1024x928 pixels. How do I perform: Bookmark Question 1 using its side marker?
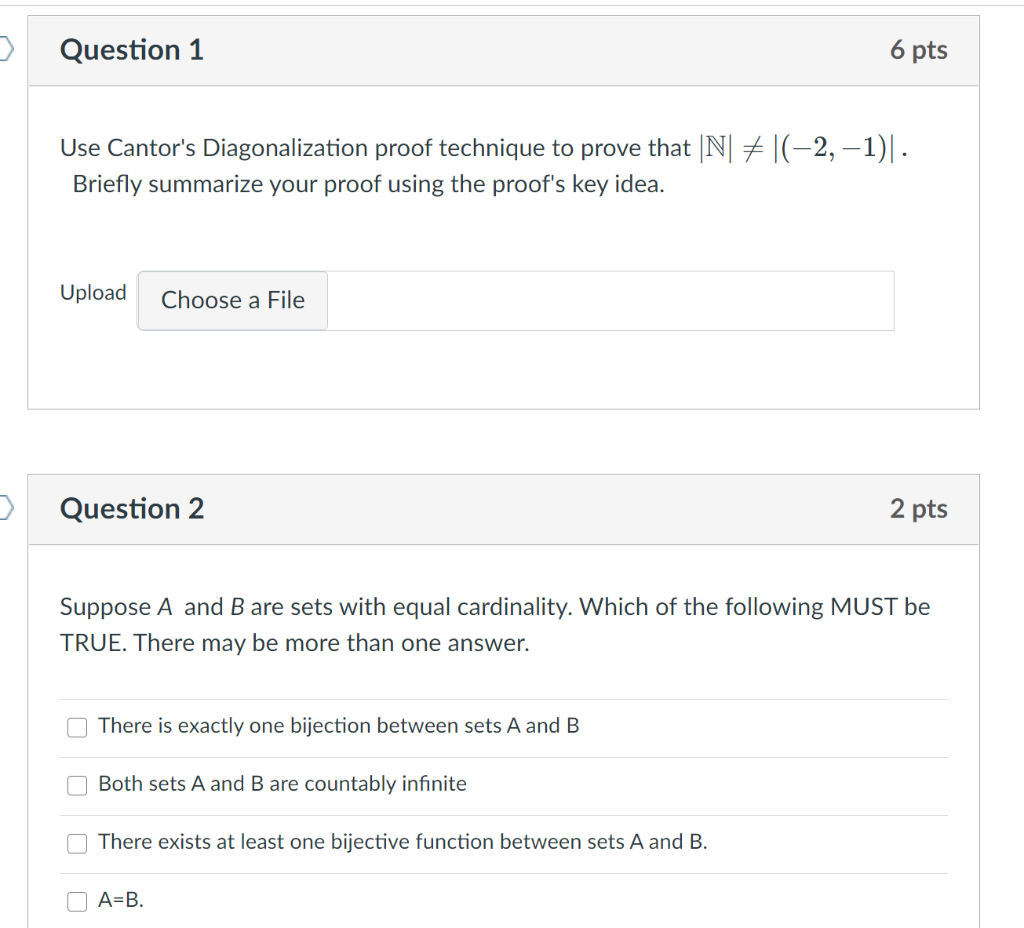(x=4, y=49)
